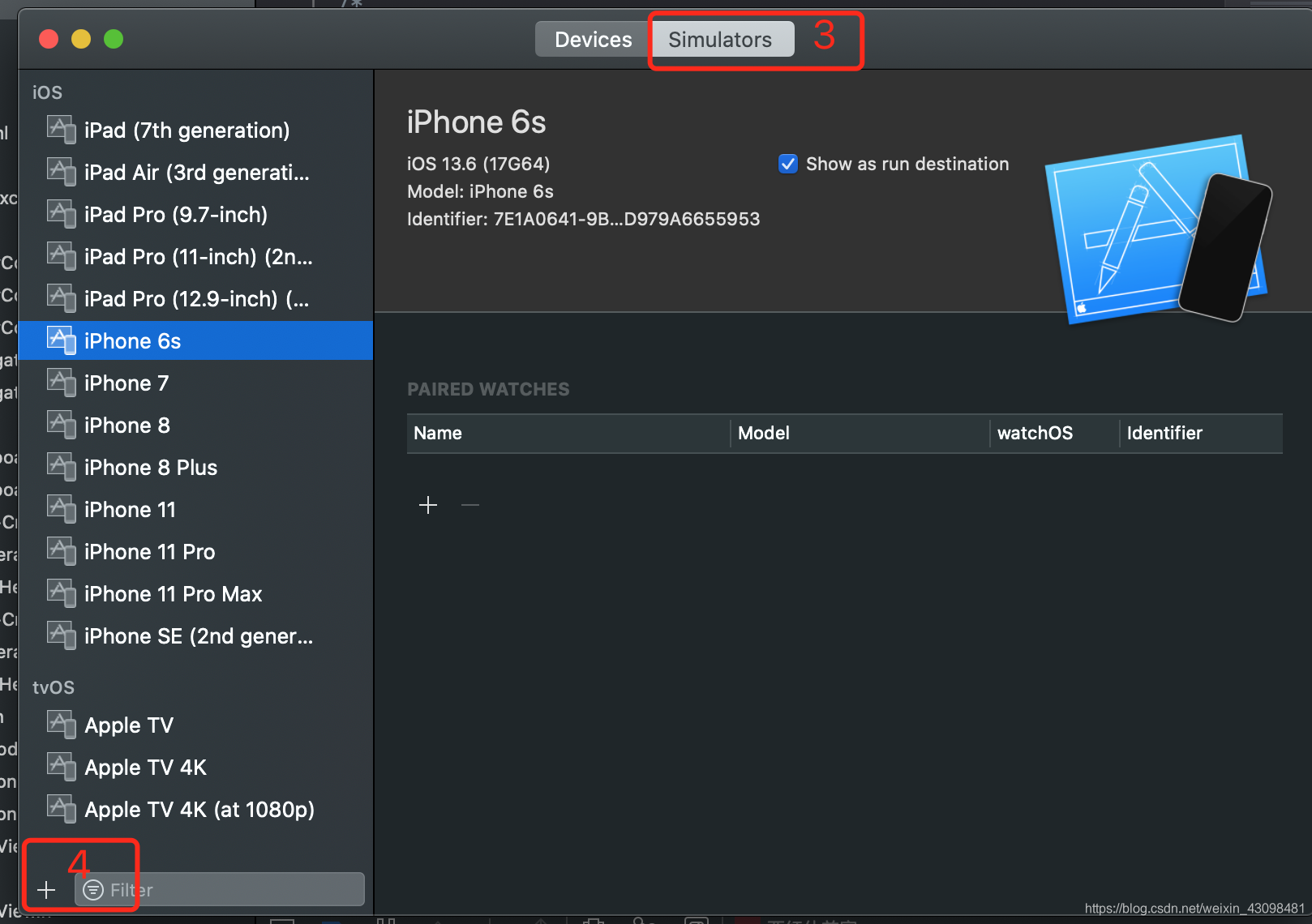Click the PAIRED WATCHES heading

488,389
